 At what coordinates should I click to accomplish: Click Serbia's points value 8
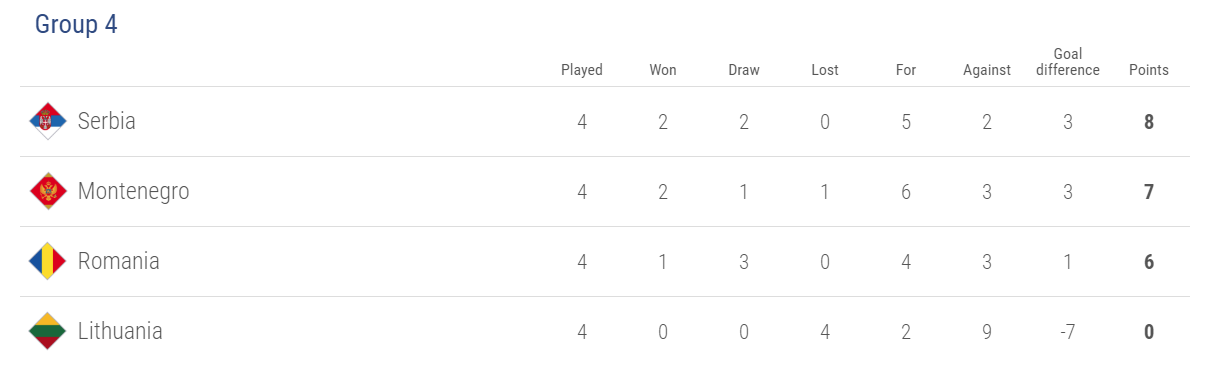point(1149,123)
